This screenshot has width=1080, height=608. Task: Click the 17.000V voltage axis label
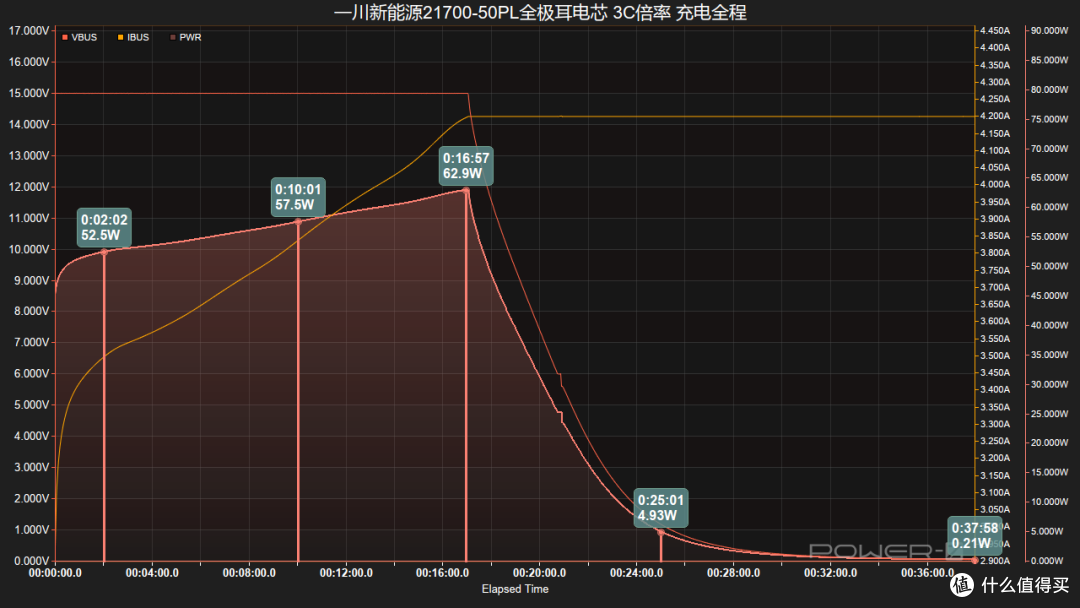point(29,31)
